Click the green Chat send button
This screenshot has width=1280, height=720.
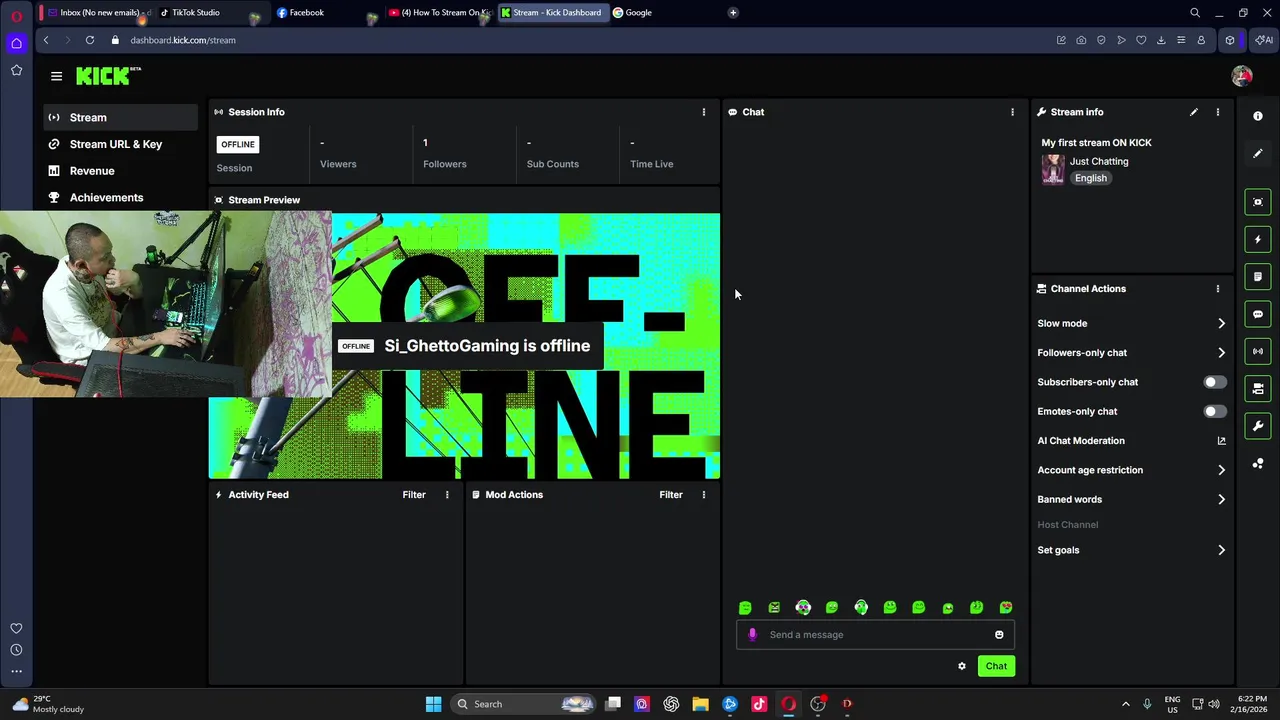(996, 666)
